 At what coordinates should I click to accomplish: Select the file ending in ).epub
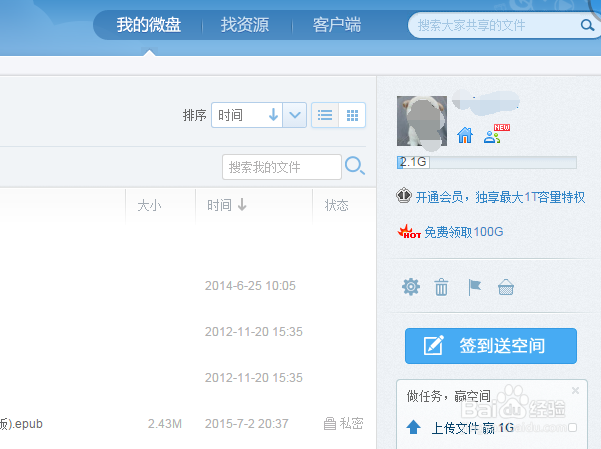21,424
